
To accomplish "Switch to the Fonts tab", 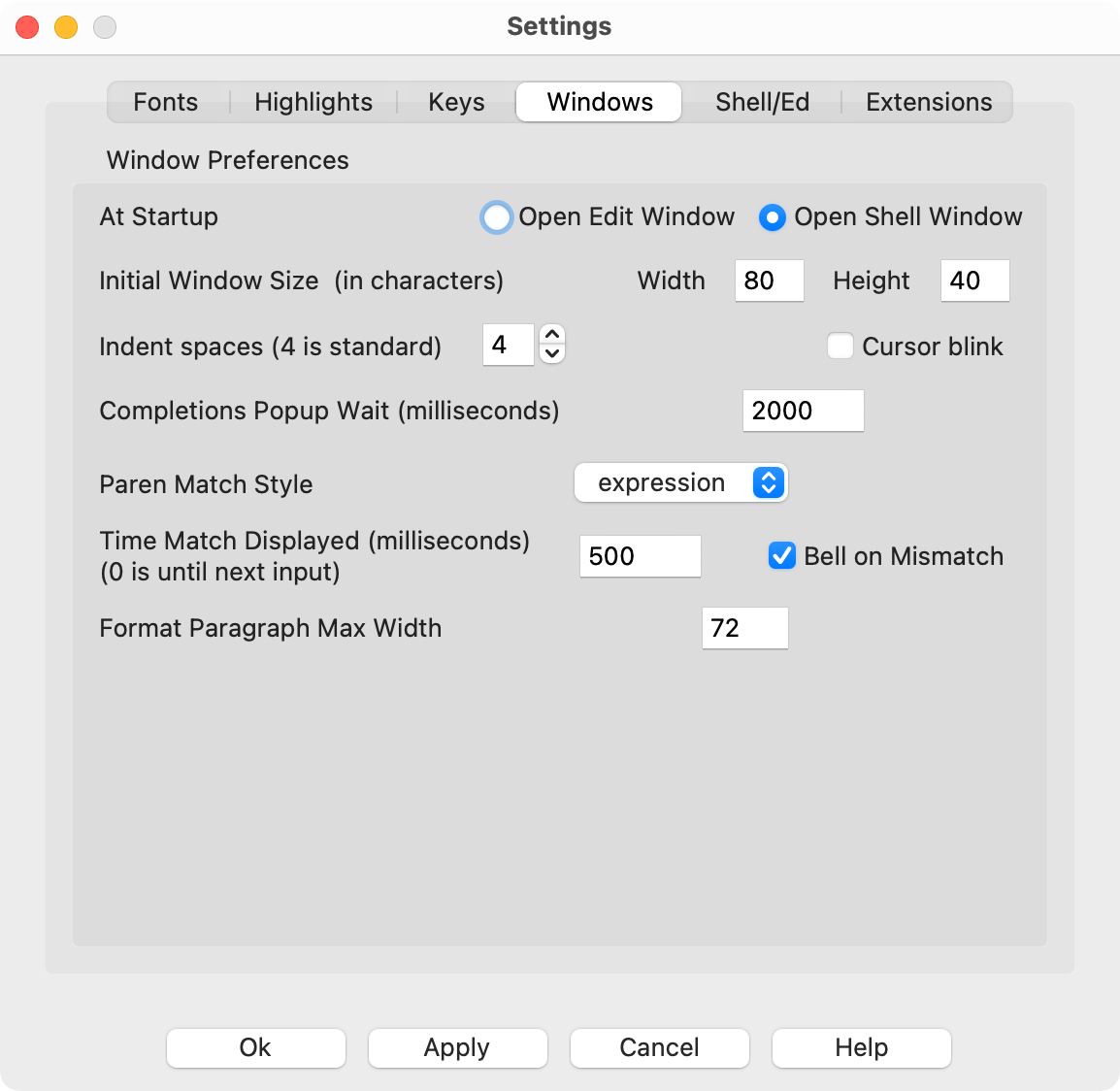I will (x=165, y=102).
